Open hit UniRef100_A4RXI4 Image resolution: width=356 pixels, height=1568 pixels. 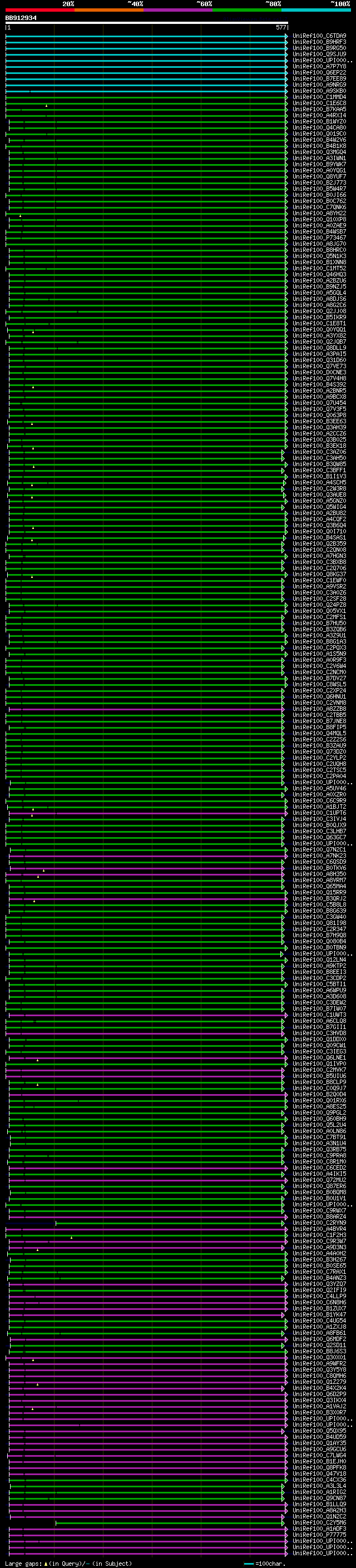click(319, 115)
